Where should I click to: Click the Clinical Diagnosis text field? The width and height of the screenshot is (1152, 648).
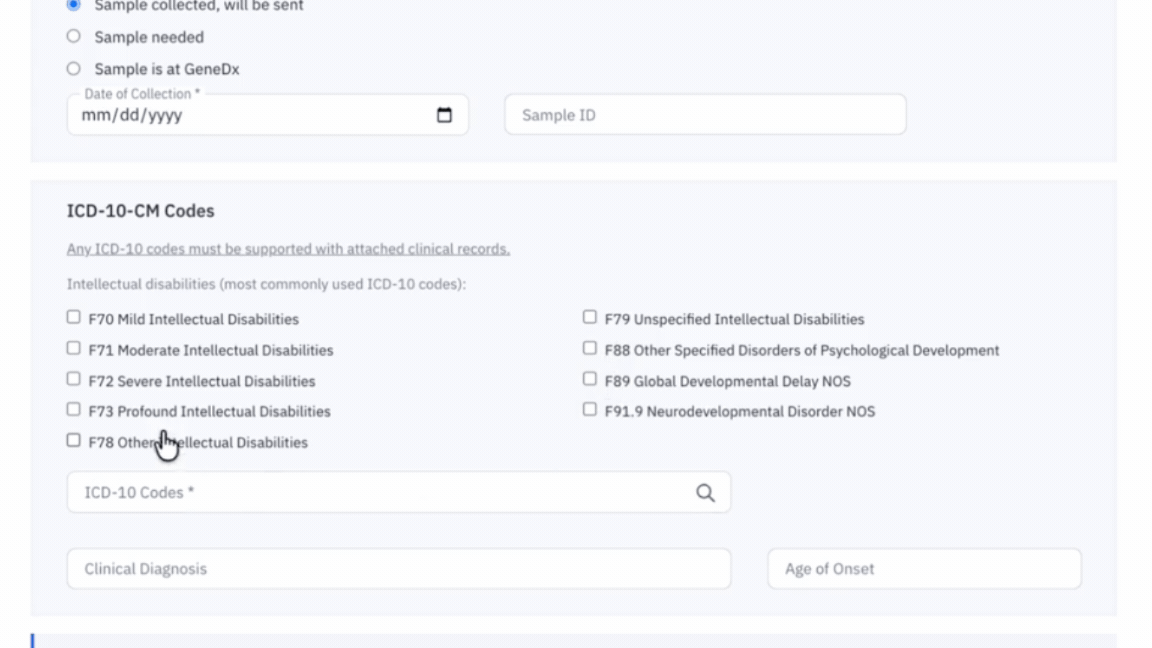pyautogui.click(x=399, y=569)
